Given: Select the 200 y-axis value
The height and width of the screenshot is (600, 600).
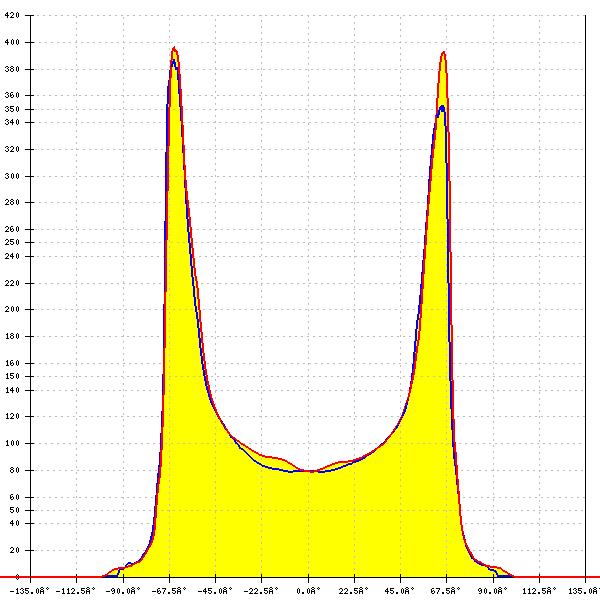Looking at the screenshot, I should (12, 309).
